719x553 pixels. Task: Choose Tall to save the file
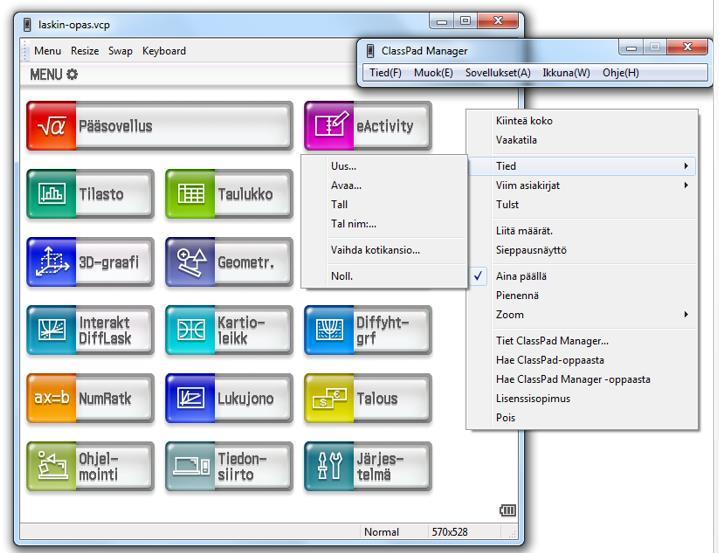384,205
